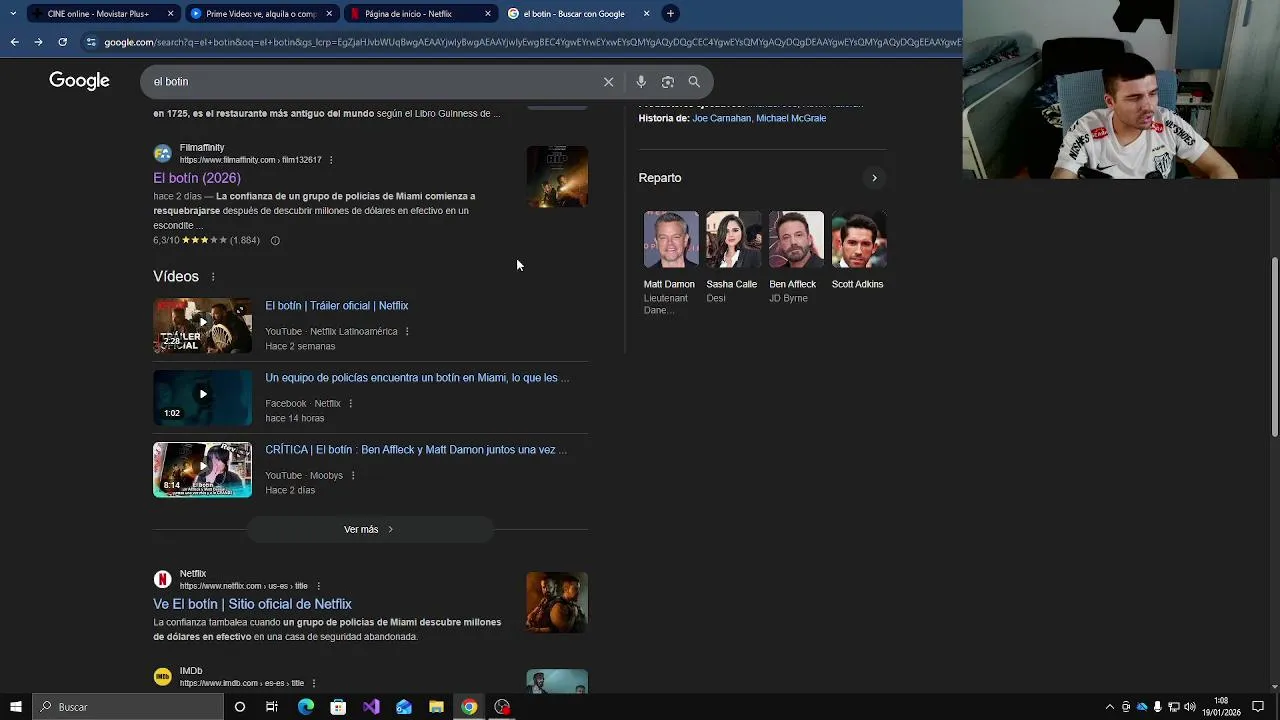Viewport: 1280px width, 720px height.
Task: Search by image with Lens icon
Action: 668,82
